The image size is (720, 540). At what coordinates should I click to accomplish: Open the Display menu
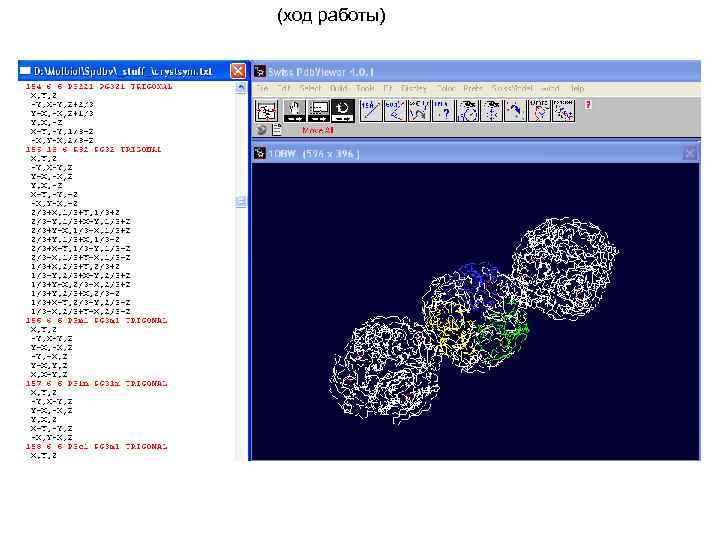point(414,88)
